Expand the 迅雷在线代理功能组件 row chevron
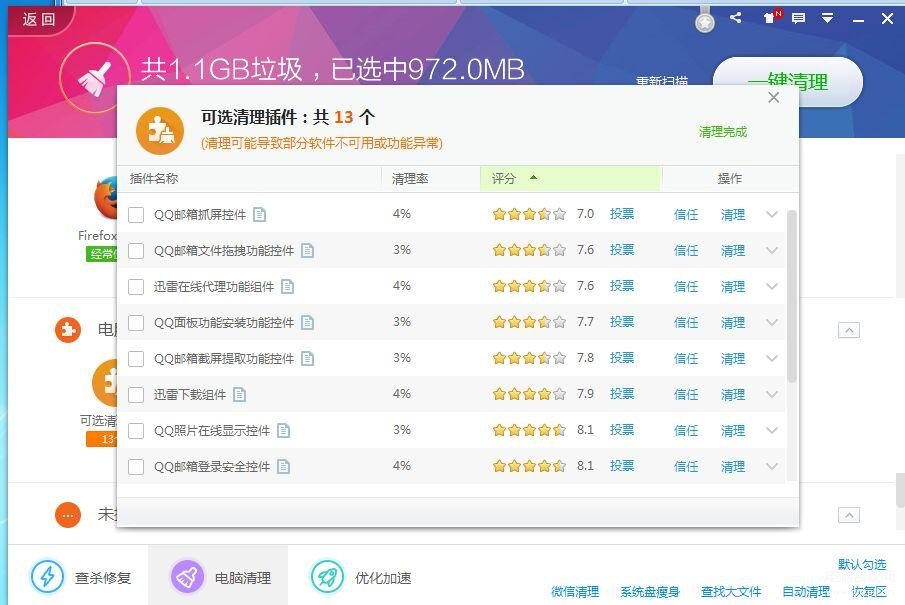The image size is (905, 605). tap(772, 286)
